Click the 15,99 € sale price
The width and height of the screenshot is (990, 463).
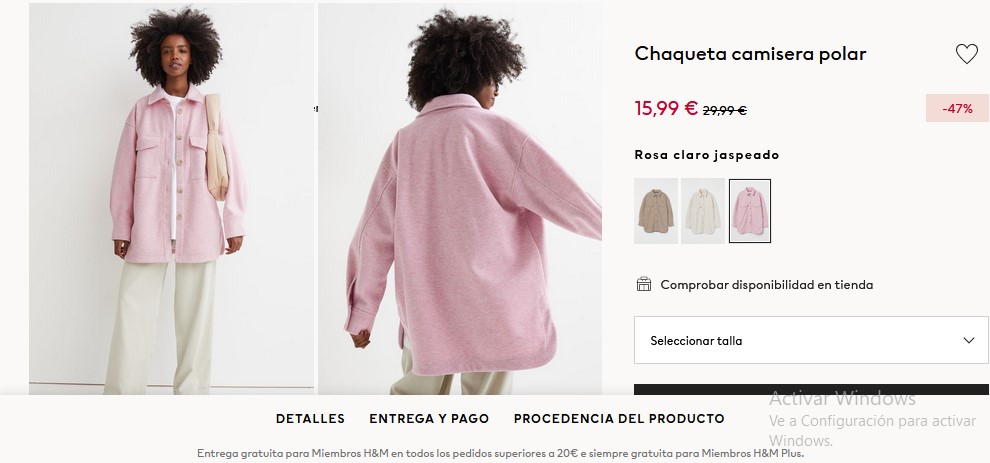point(666,108)
